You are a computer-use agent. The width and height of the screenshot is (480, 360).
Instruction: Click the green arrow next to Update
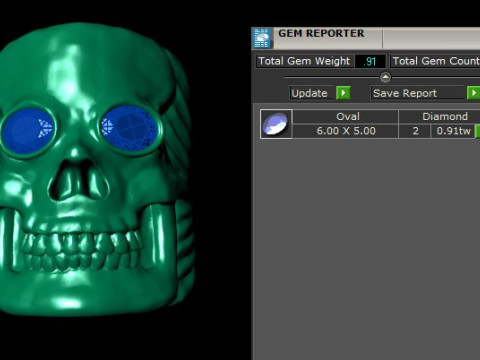[343, 93]
